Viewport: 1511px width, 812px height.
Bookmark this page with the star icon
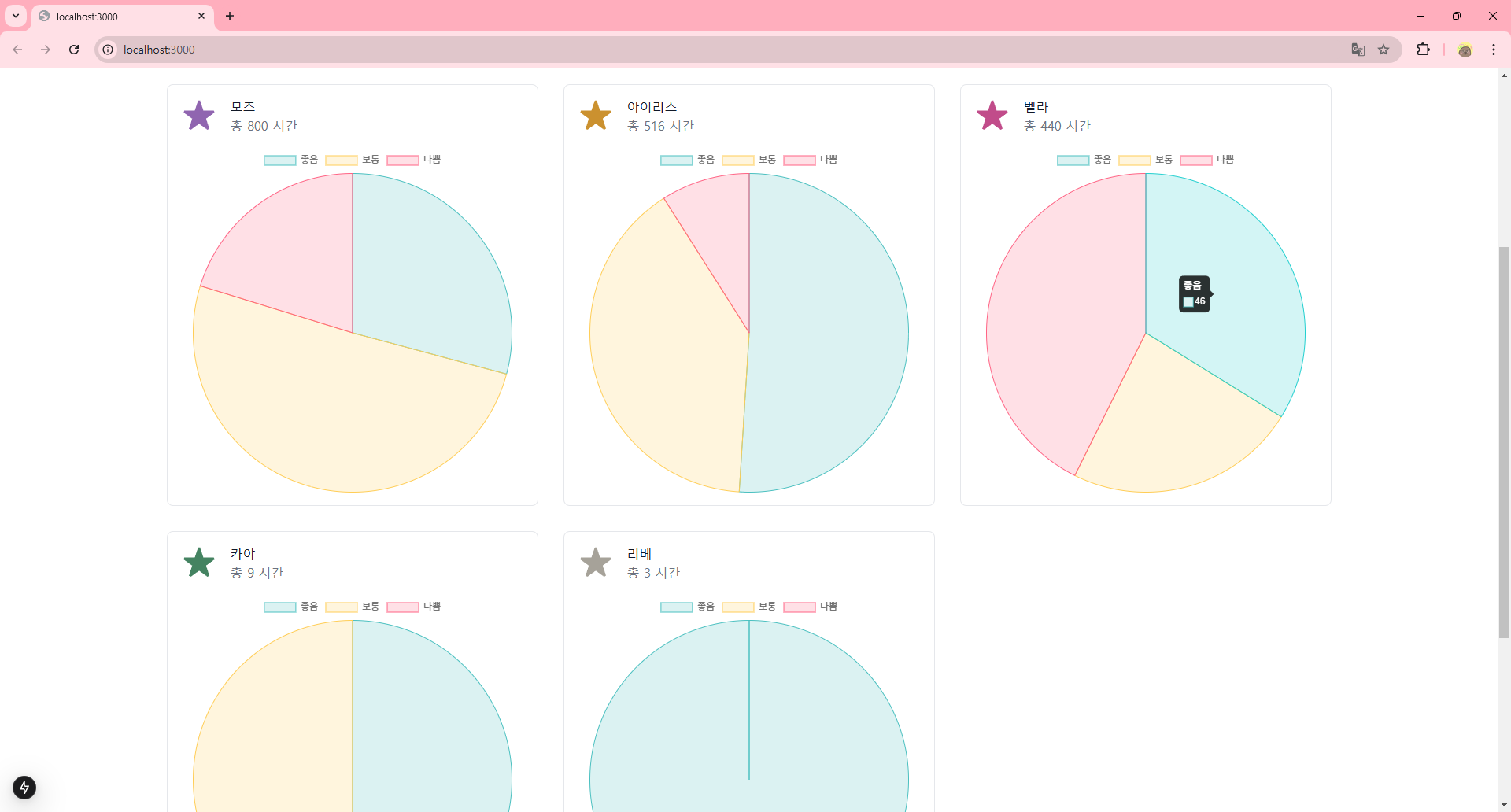coord(1384,50)
